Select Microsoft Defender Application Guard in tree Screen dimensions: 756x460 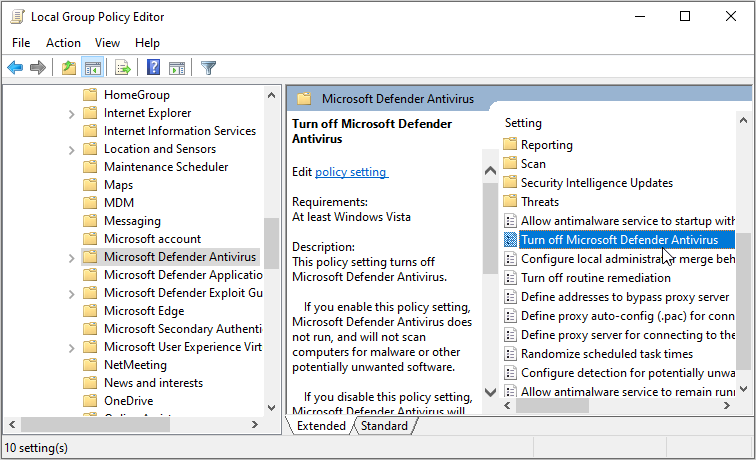coord(183,275)
